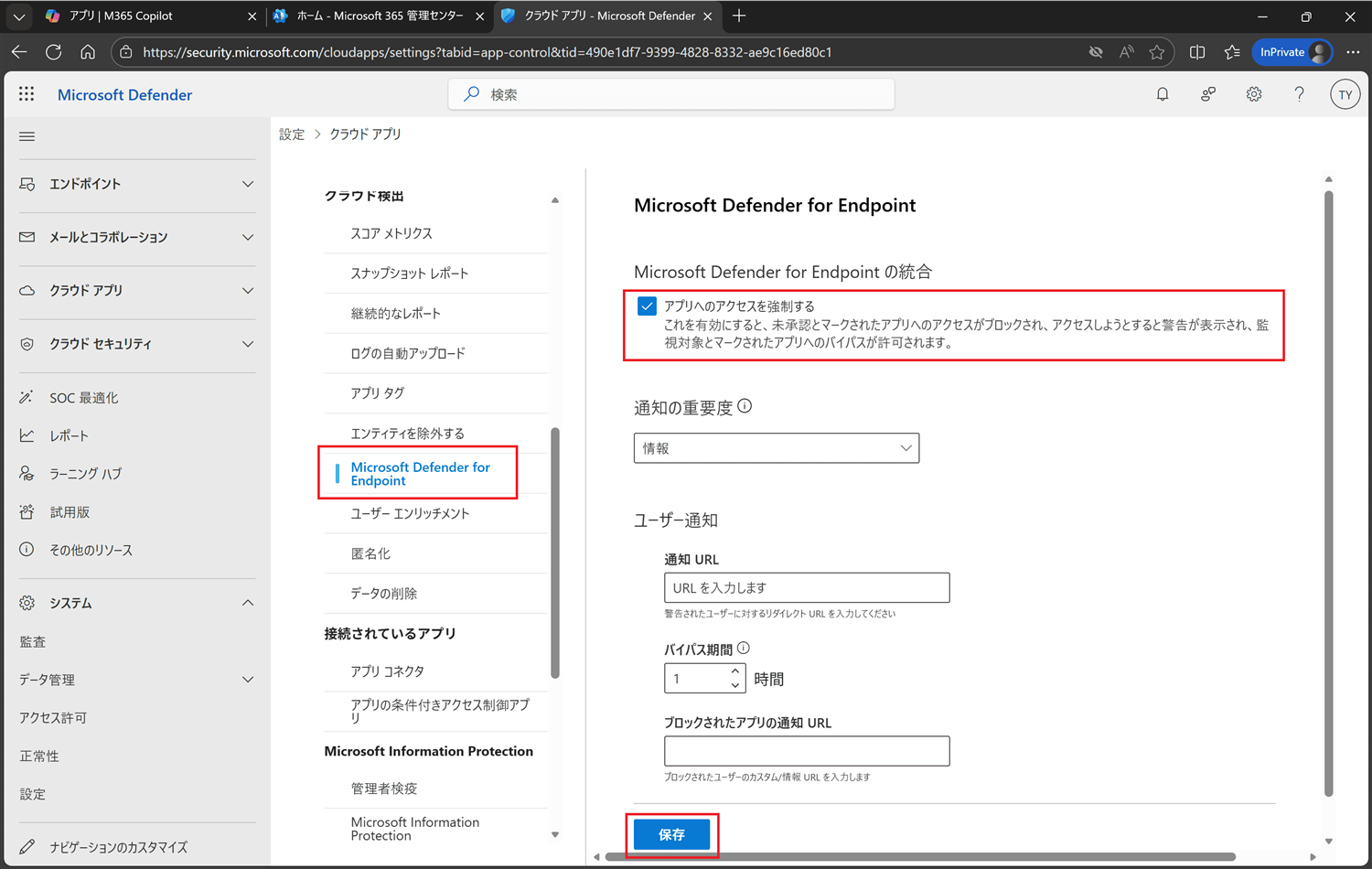Click the ラーニング ハブ icon
This screenshot has height=869, width=1372.
click(27, 474)
